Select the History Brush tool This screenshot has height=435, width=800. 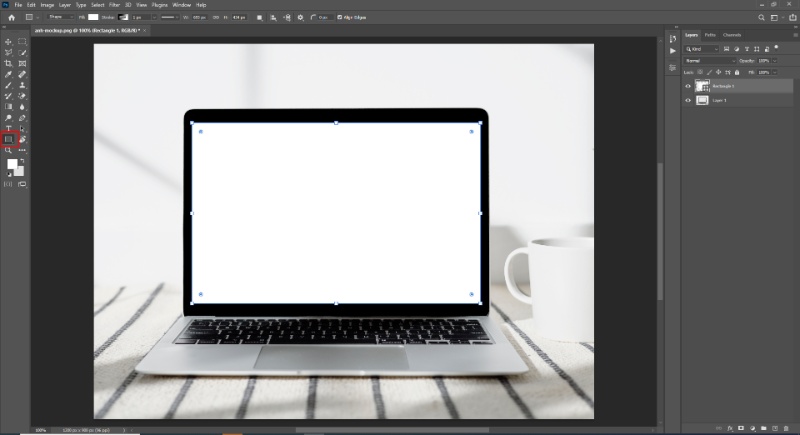coord(8,96)
